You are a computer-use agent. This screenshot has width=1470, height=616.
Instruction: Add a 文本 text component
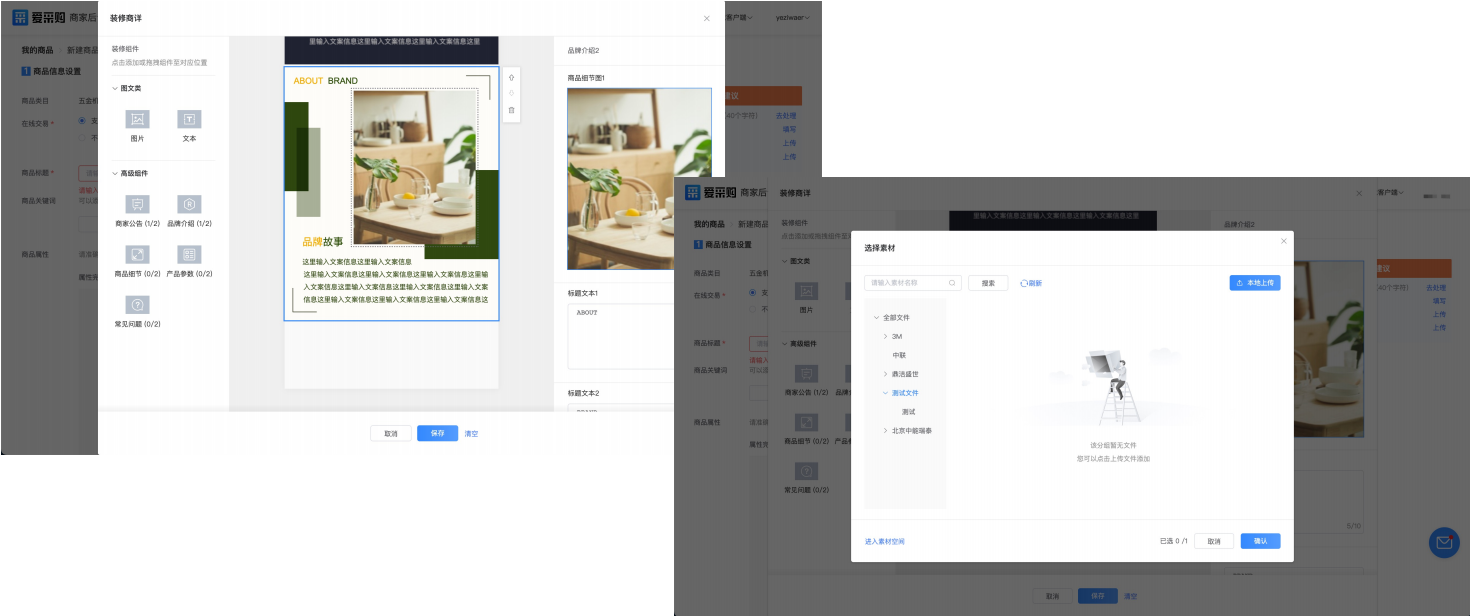click(189, 120)
